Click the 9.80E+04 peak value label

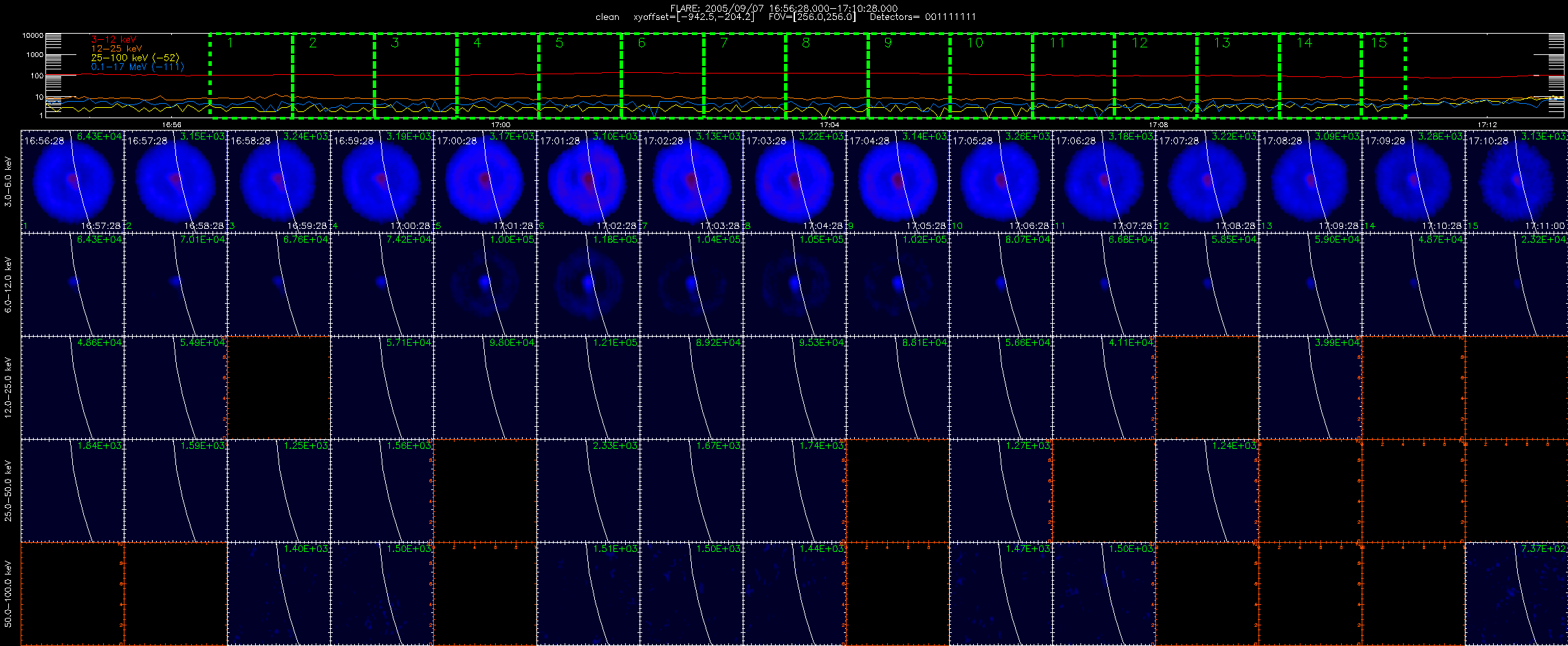click(x=512, y=343)
